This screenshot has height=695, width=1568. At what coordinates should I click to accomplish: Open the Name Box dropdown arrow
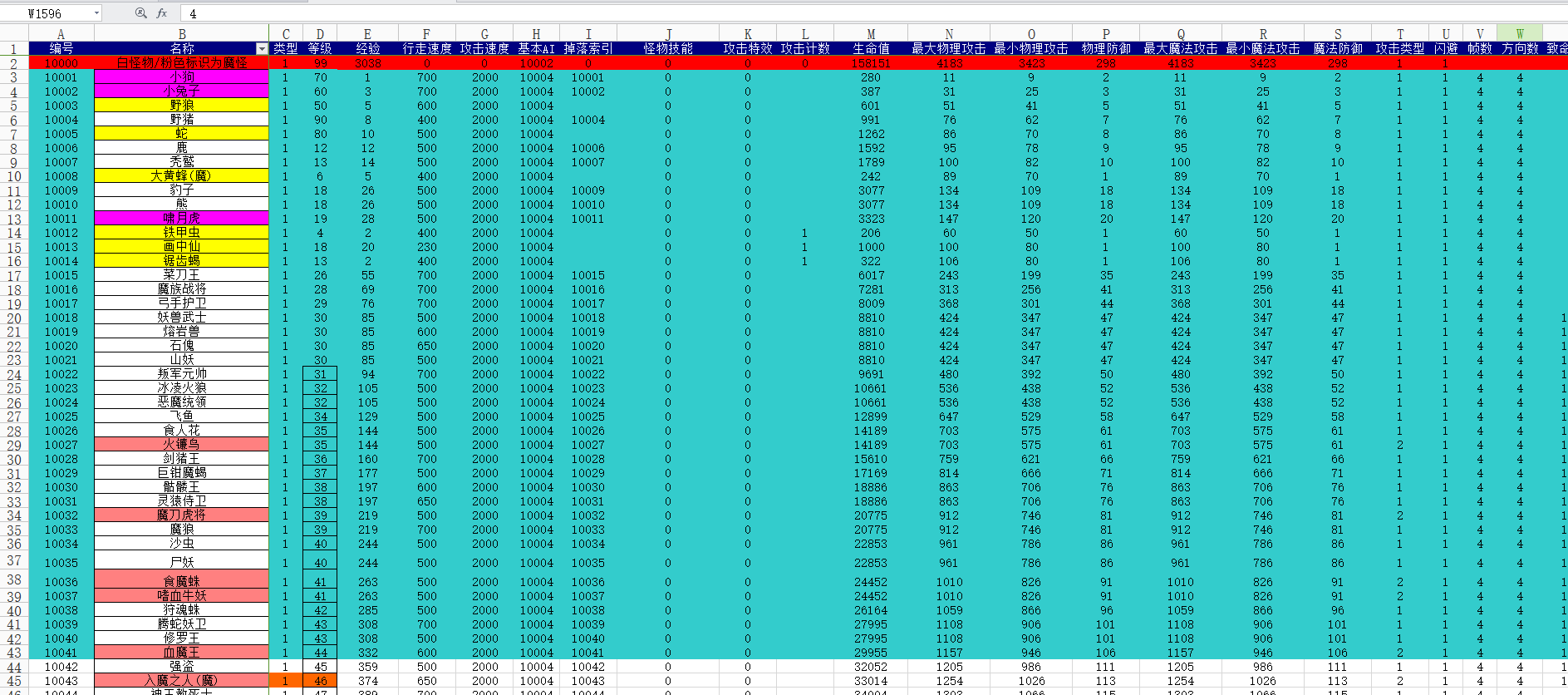96,13
